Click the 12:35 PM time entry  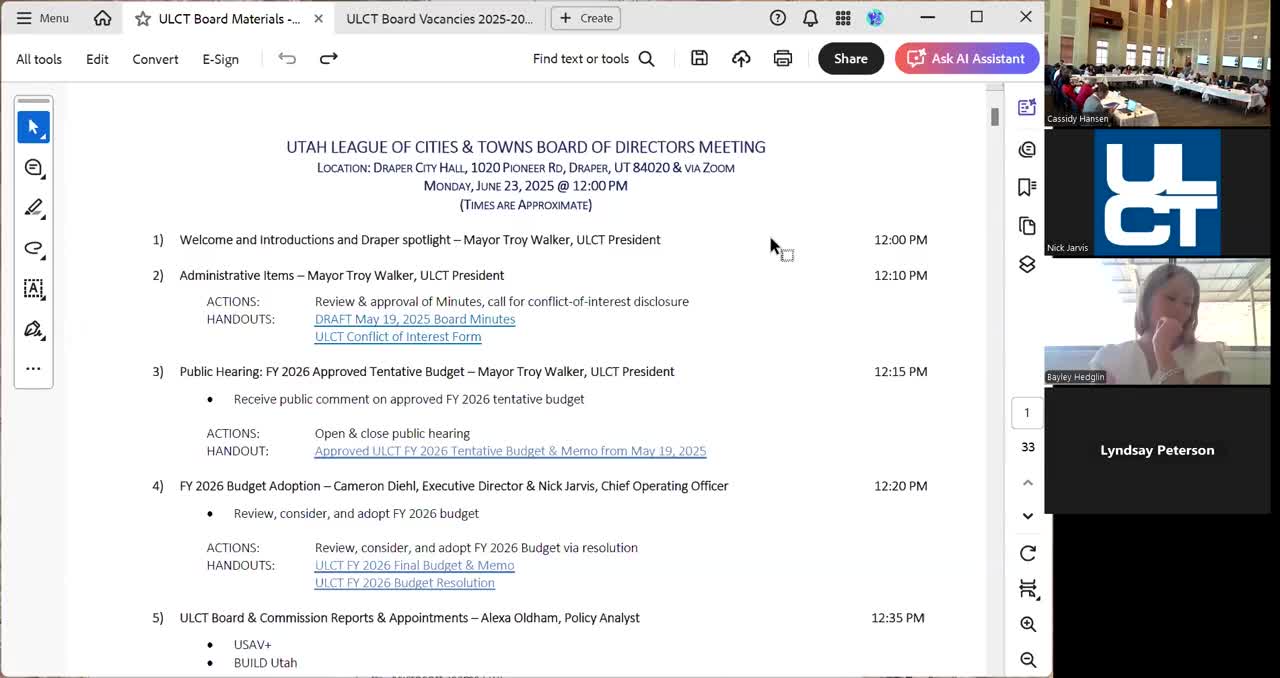click(x=898, y=618)
